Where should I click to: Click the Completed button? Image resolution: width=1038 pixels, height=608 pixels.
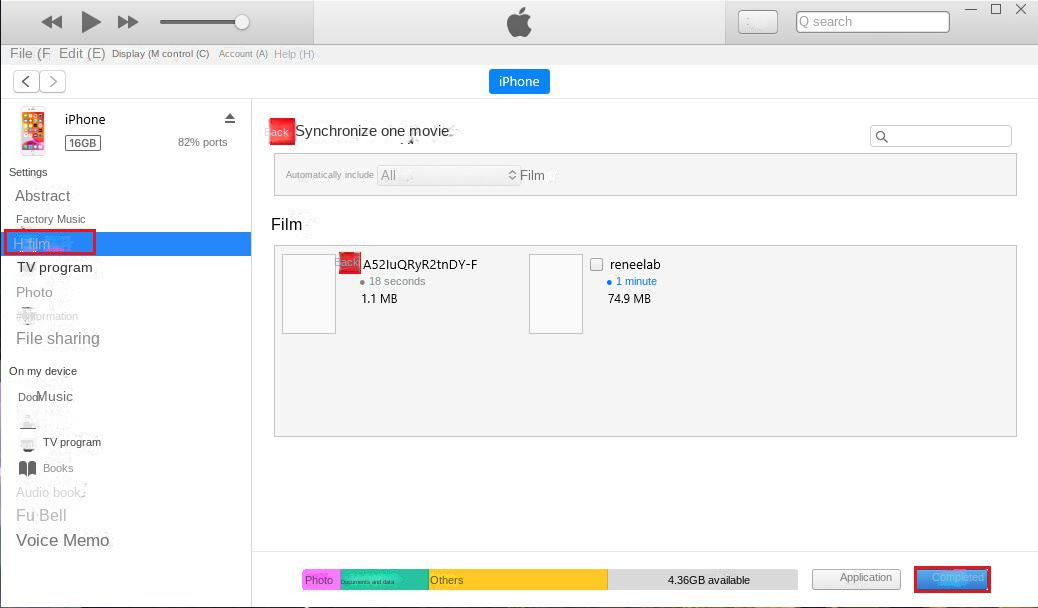(x=951, y=578)
